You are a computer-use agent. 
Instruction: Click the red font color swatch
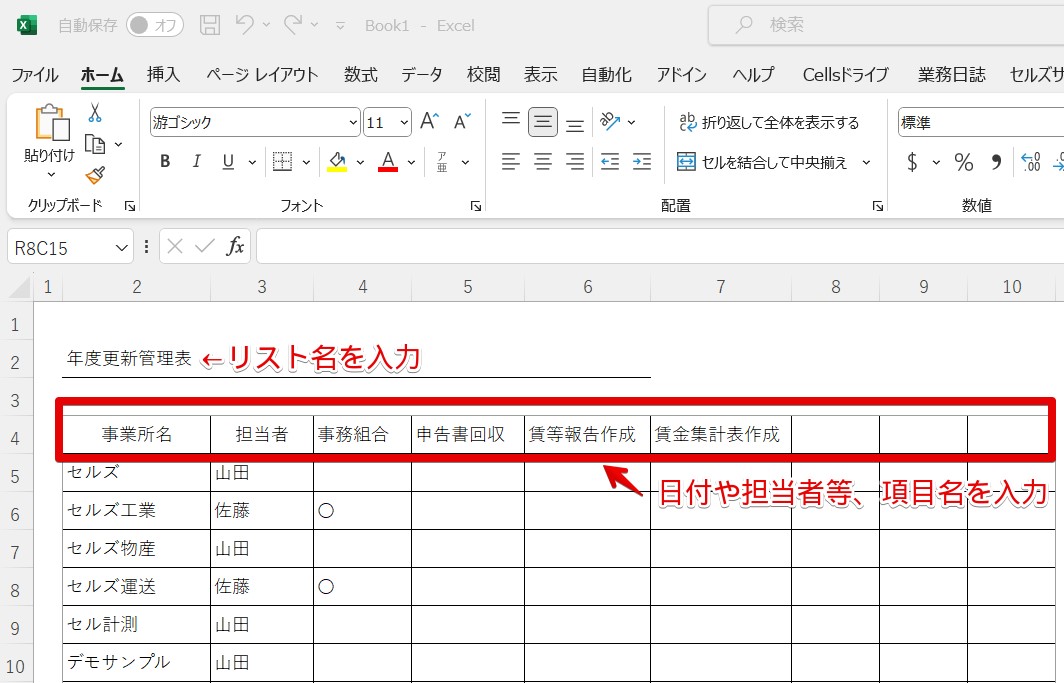[x=387, y=161]
